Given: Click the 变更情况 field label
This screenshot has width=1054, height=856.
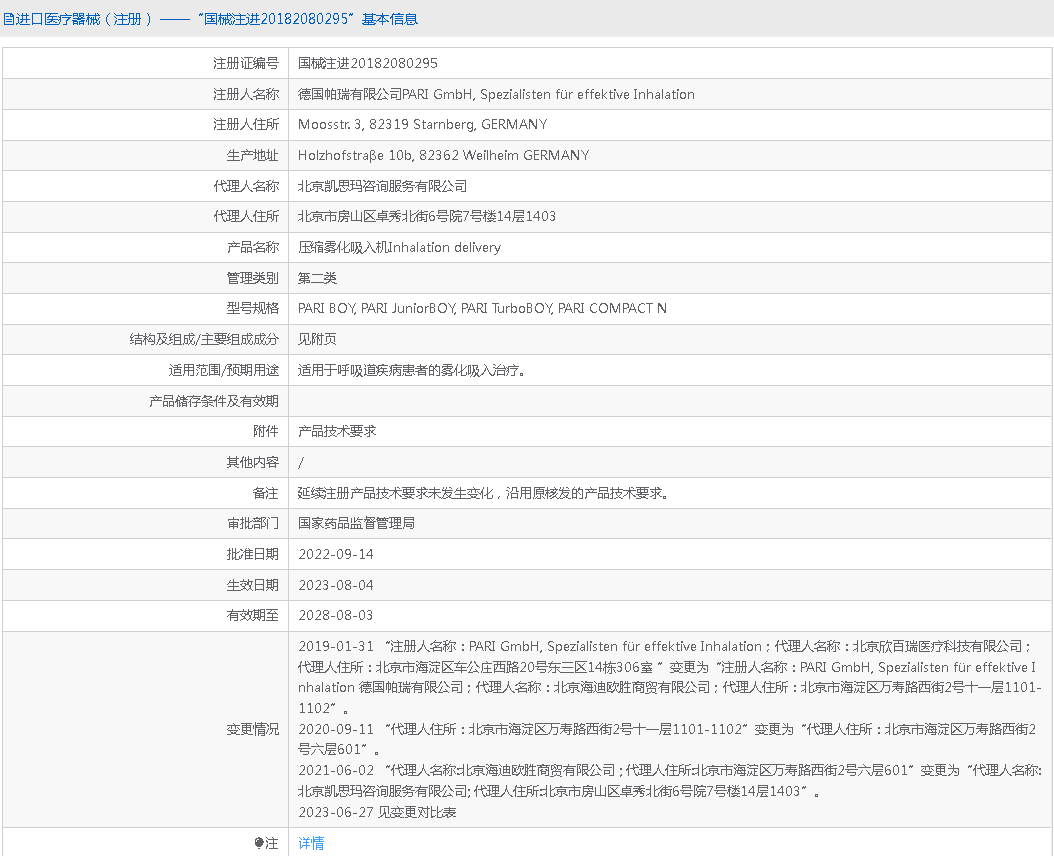Looking at the screenshot, I should pos(253,730).
